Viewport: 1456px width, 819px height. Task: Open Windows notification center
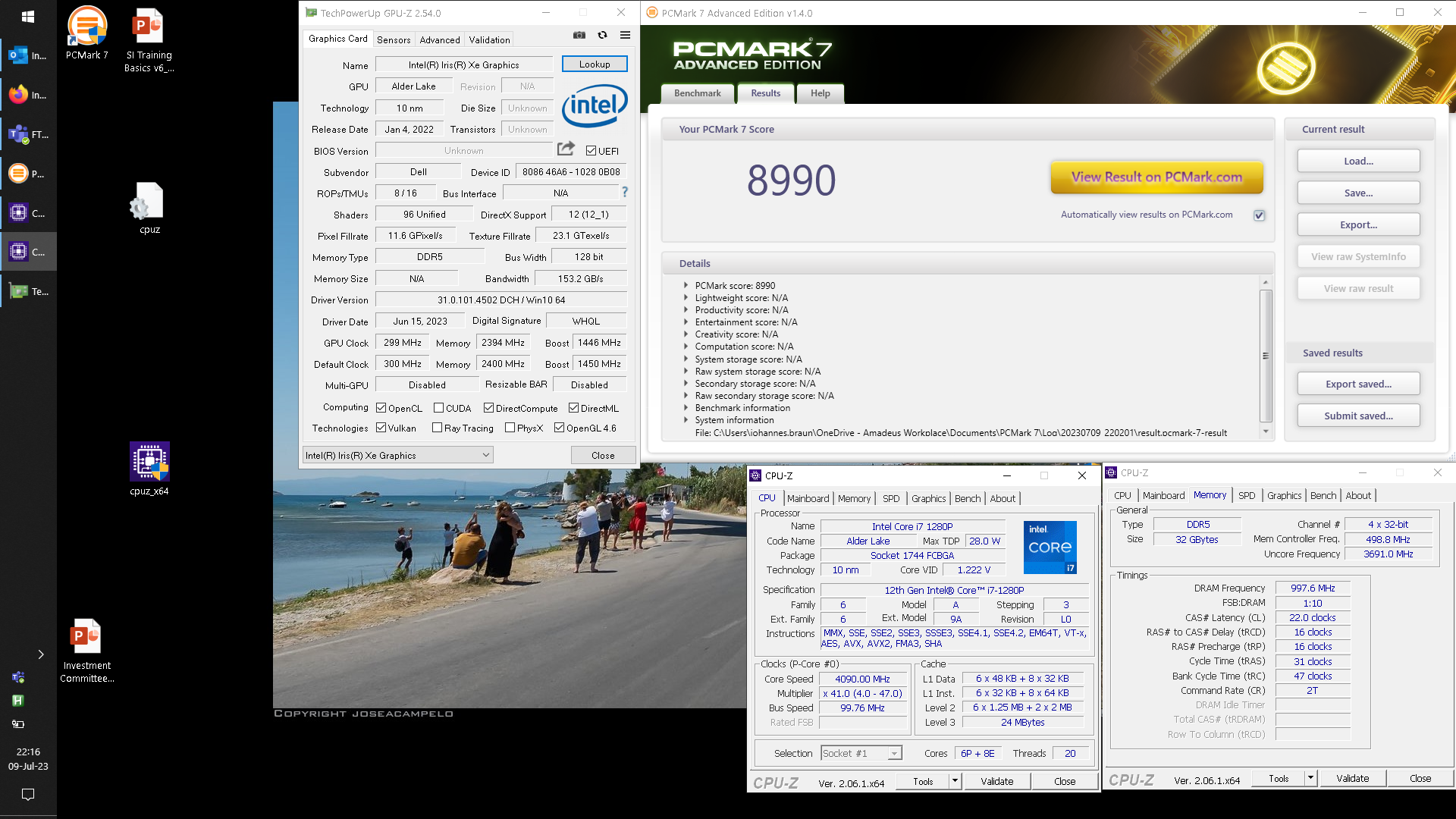click(28, 794)
